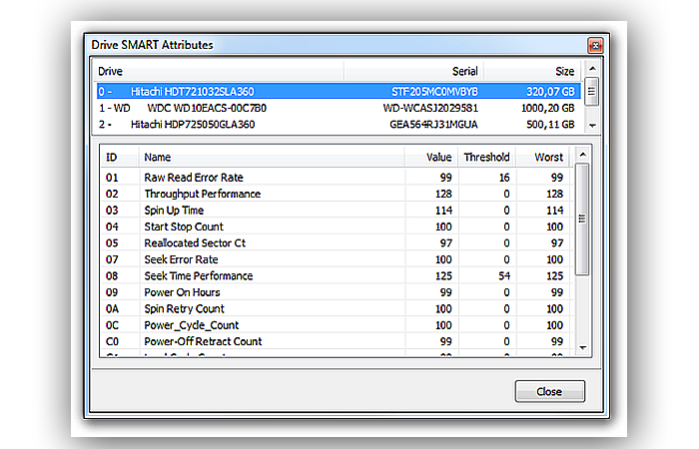Screen dimensions: 699x449
Task: Select the Hitachi HDP725050GLA360 drive row
Action: click(x=339, y=124)
